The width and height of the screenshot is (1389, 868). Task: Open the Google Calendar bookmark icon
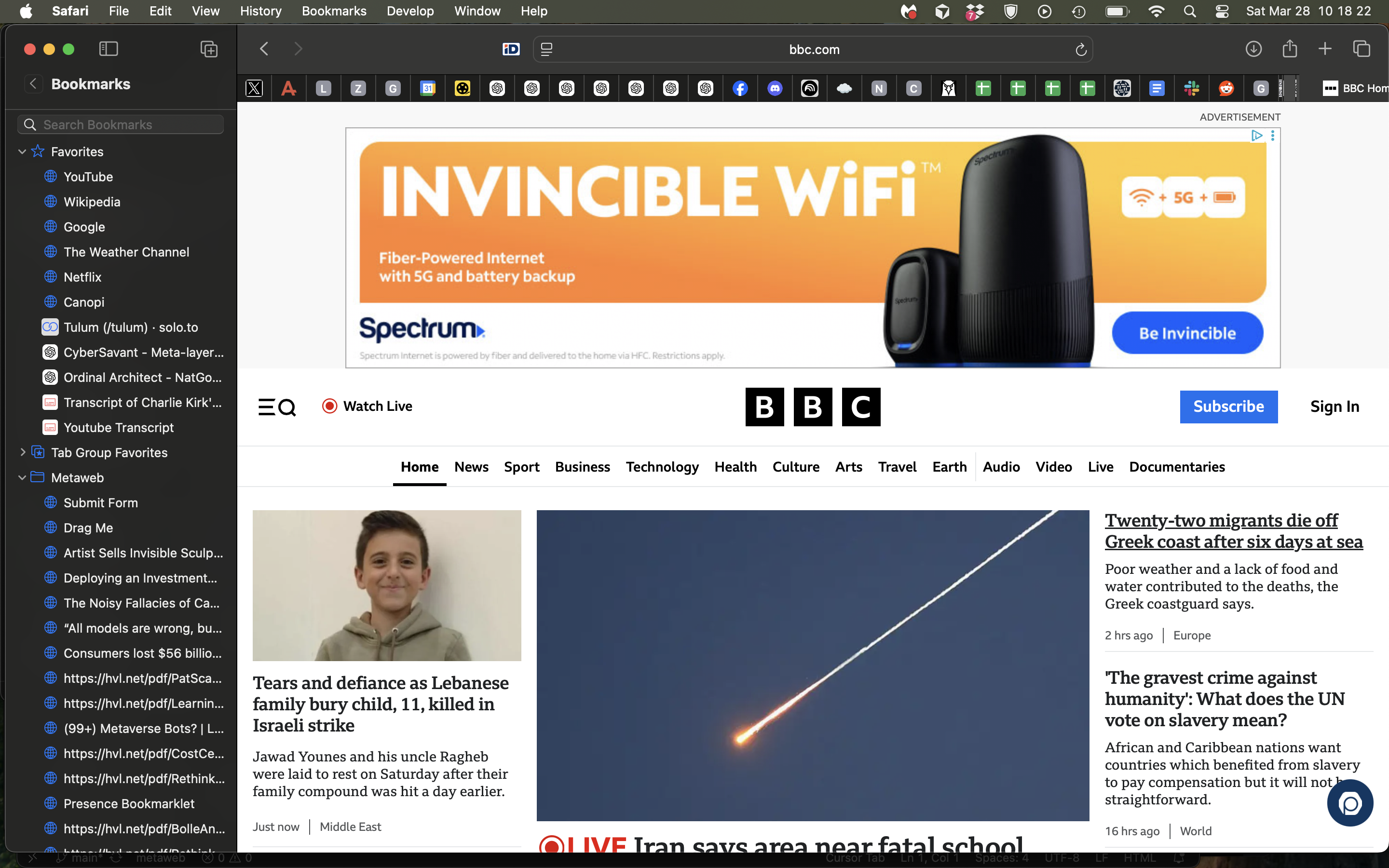click(428, 88)
